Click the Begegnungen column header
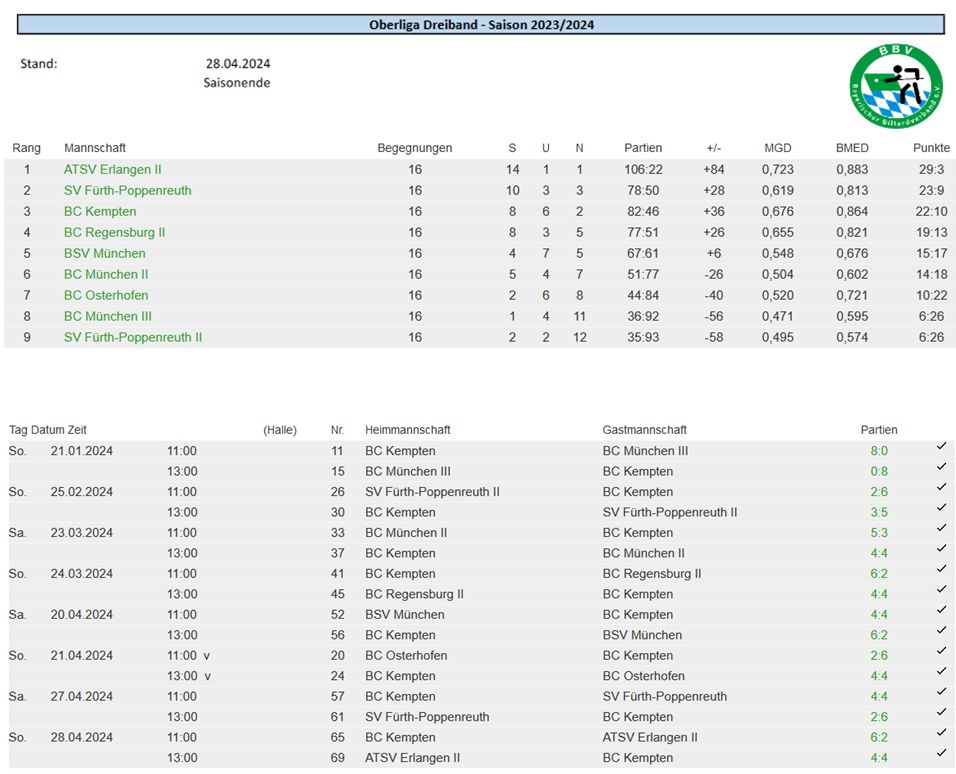Screen dimensions: 956x774 pos(415,148)
